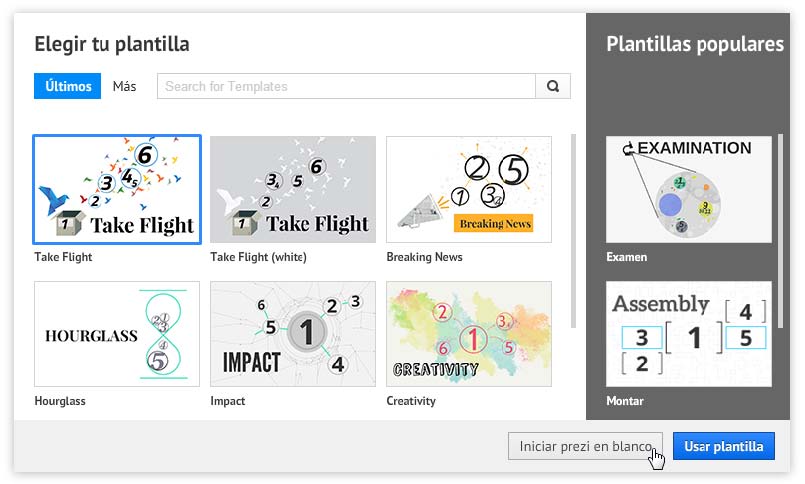Select the Assembly (Montar) template thumbnail
The width and height of the screenshot is (805, 484).
689,334
